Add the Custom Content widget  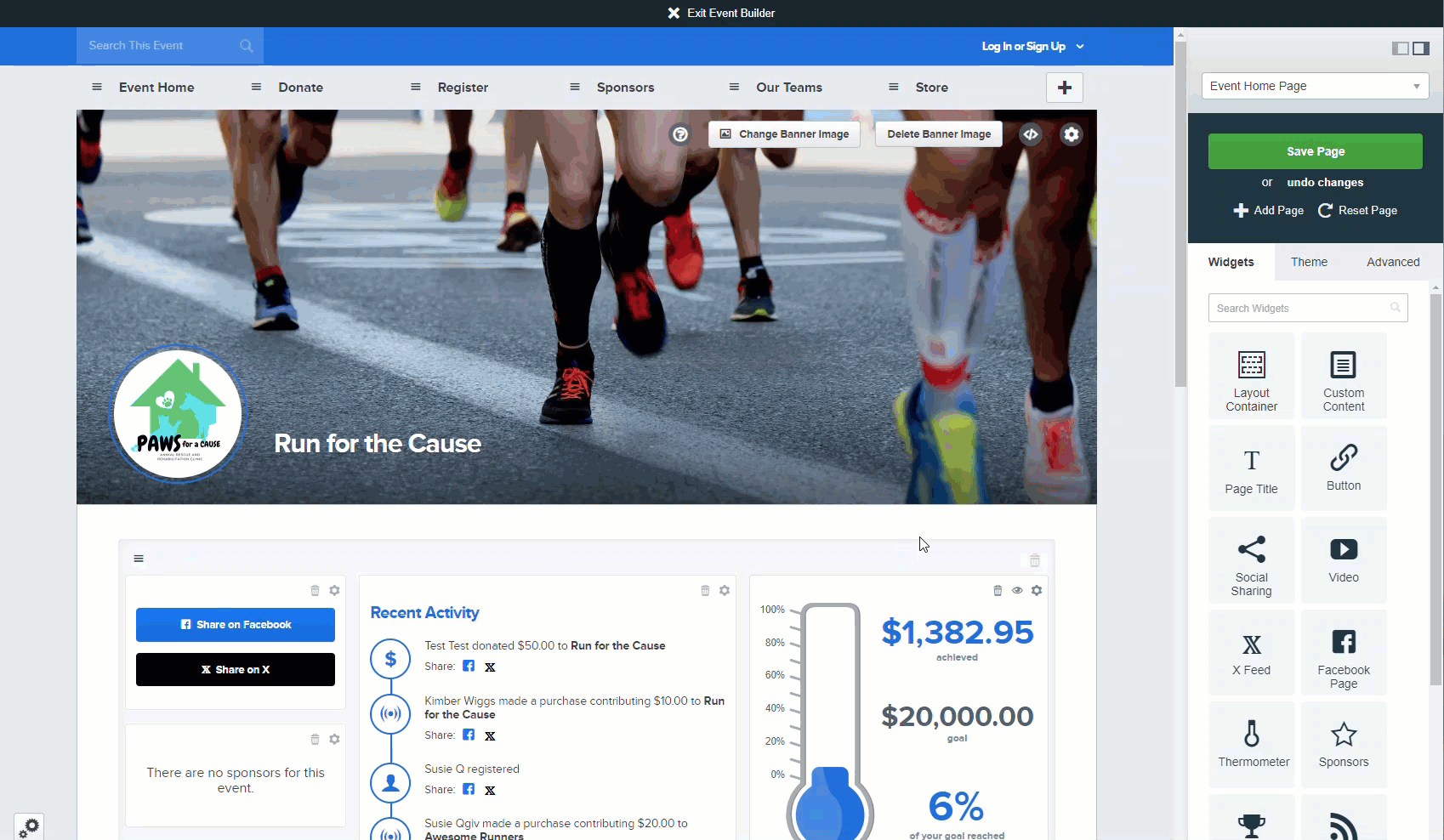[1344, 376]
